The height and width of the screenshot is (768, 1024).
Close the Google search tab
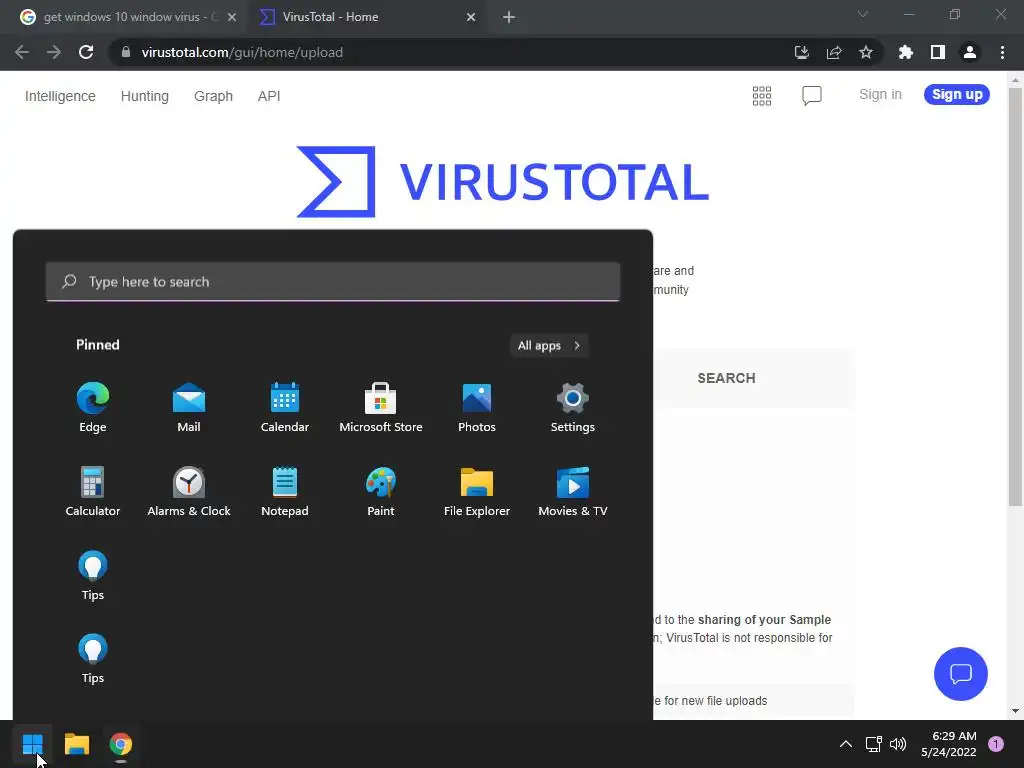click(232, 17)
